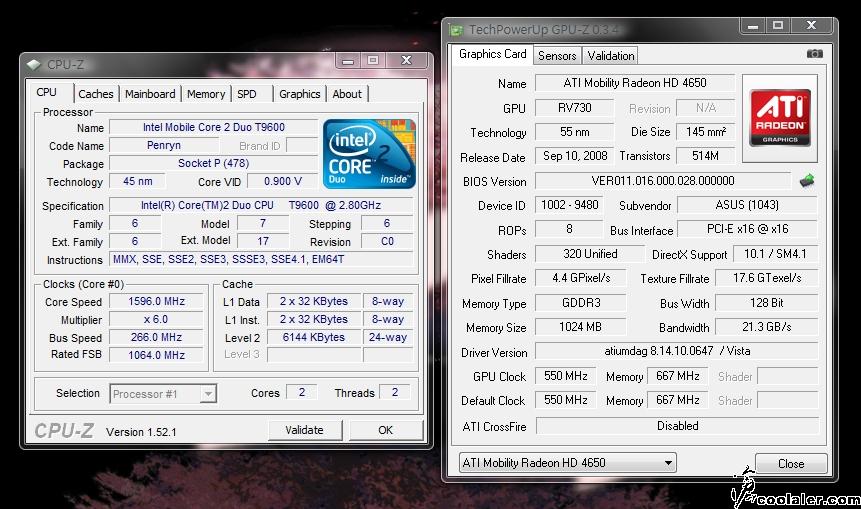Click the Rated FSB value 1064.0 MHz
The width and height of the screenshot is (861, 509).
pos(156,355)
